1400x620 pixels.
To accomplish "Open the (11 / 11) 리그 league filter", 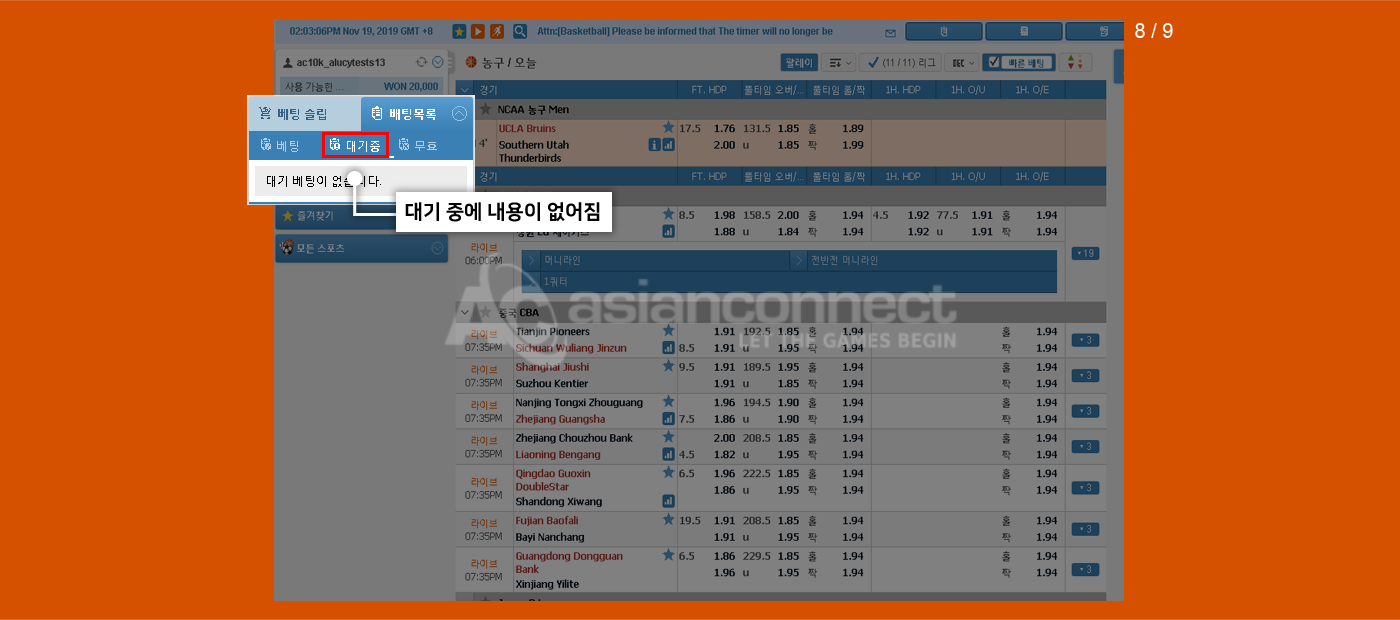I will point(900,62).
